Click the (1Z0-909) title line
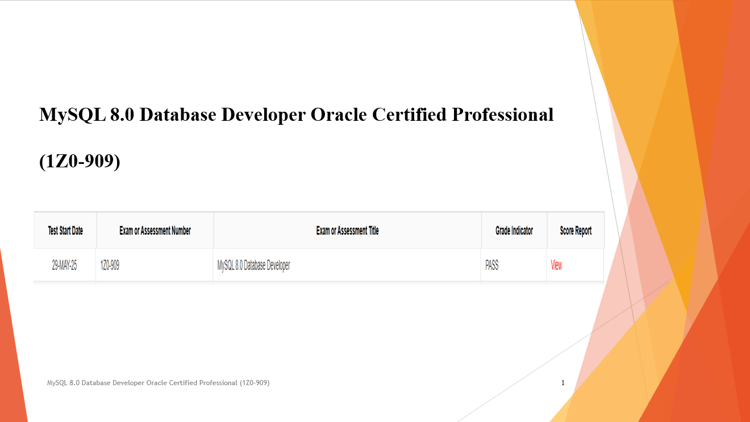This screenshot has height=422, width=750. click(x=79, y=161)
